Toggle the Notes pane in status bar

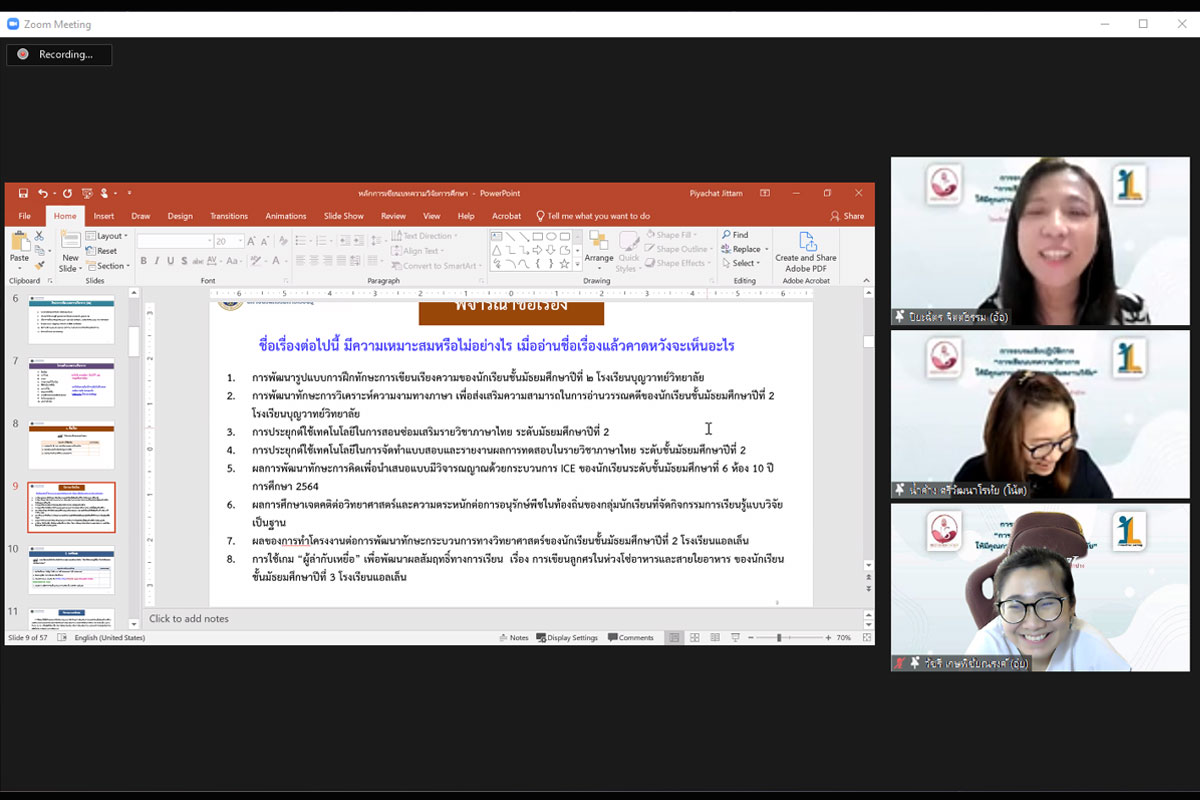point(513,638)
